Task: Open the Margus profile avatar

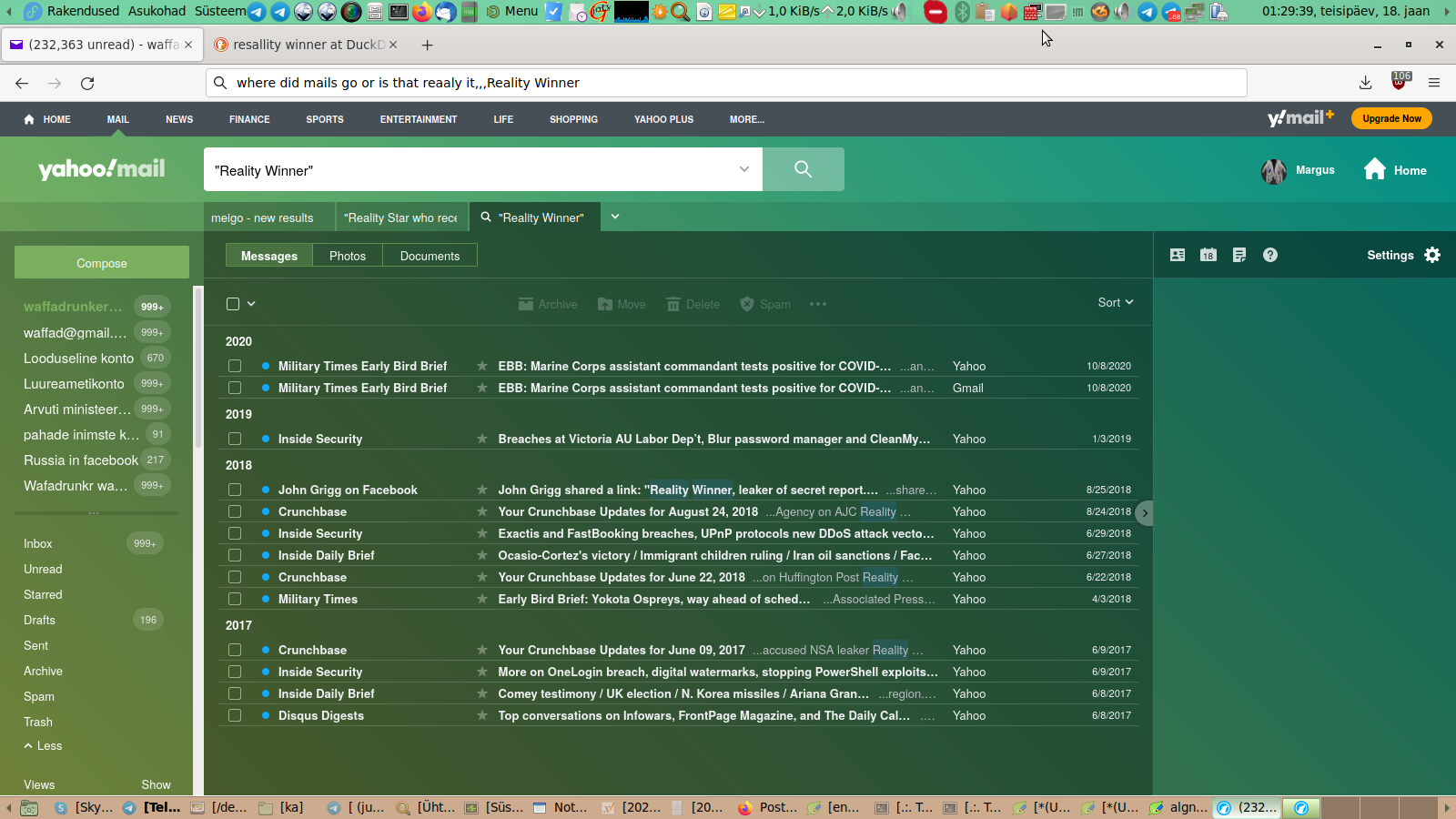Action: click(1274, 170)
